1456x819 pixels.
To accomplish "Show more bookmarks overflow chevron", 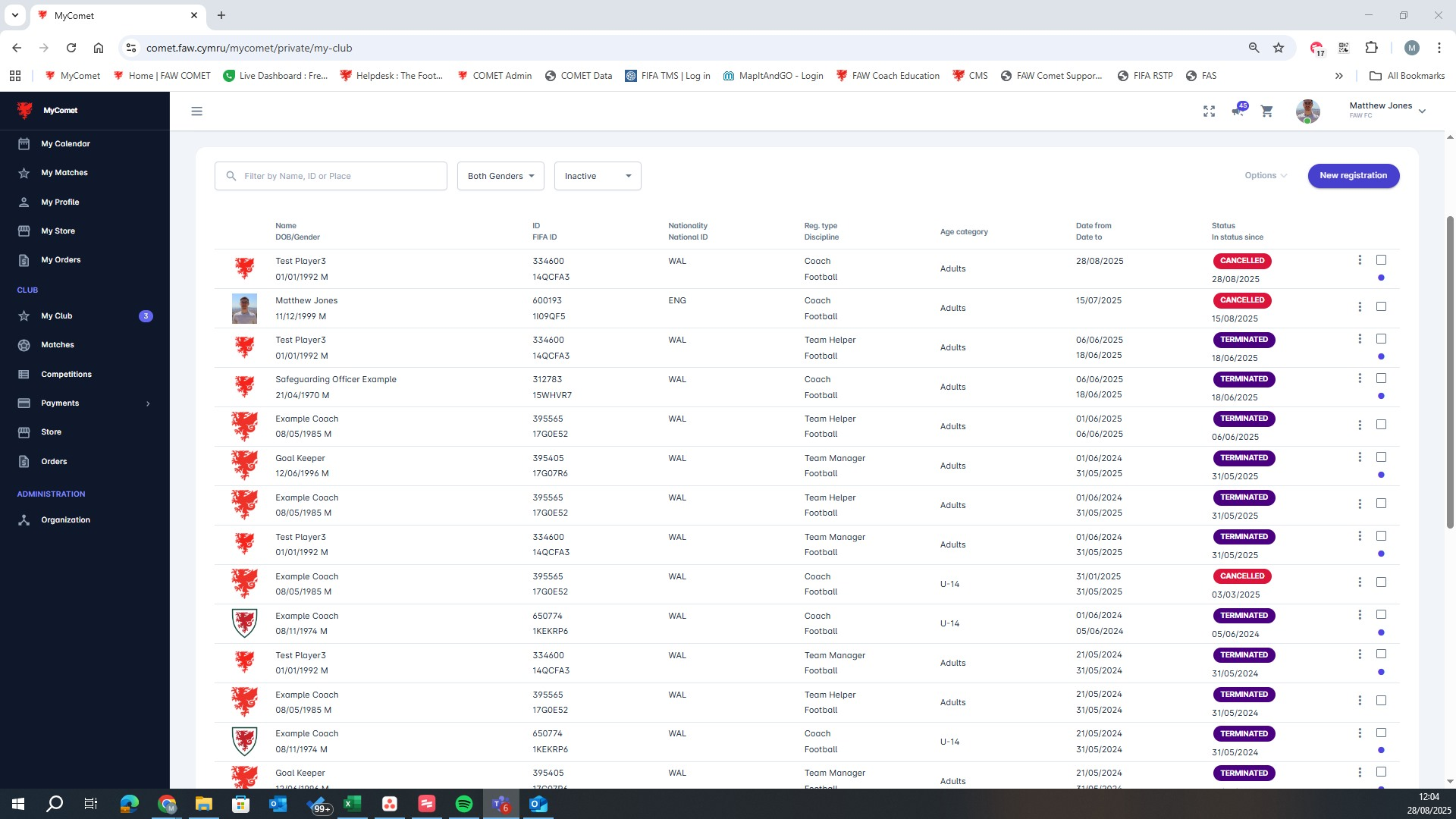I will (x=1339, y=76).
